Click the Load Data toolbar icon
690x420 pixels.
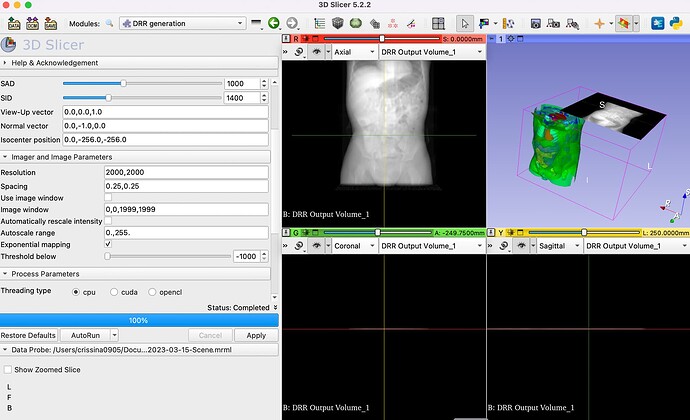12,22
